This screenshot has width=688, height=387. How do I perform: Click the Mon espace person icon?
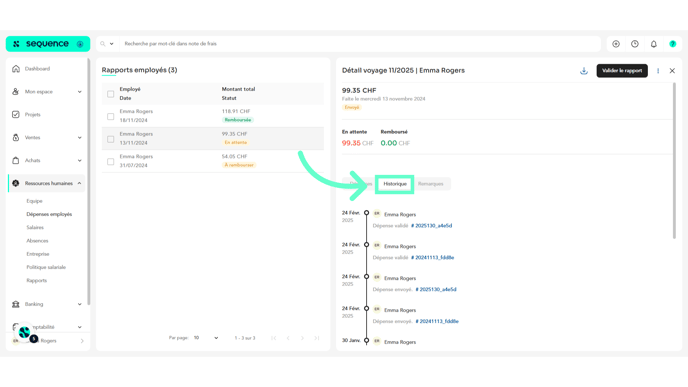point(16,92)
